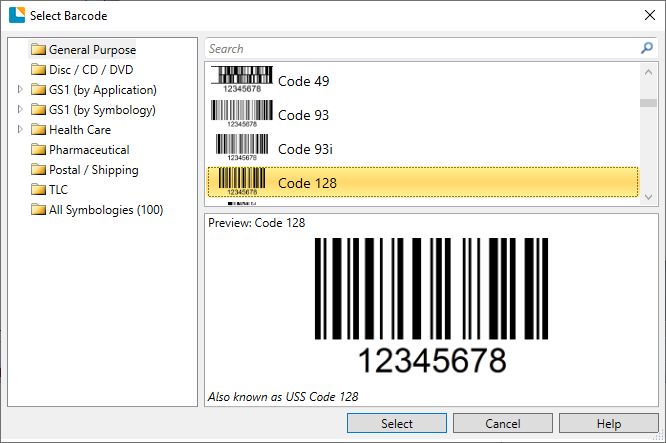Open Help for barcode selection
The image size is (666, 443).
coord(609,424)
